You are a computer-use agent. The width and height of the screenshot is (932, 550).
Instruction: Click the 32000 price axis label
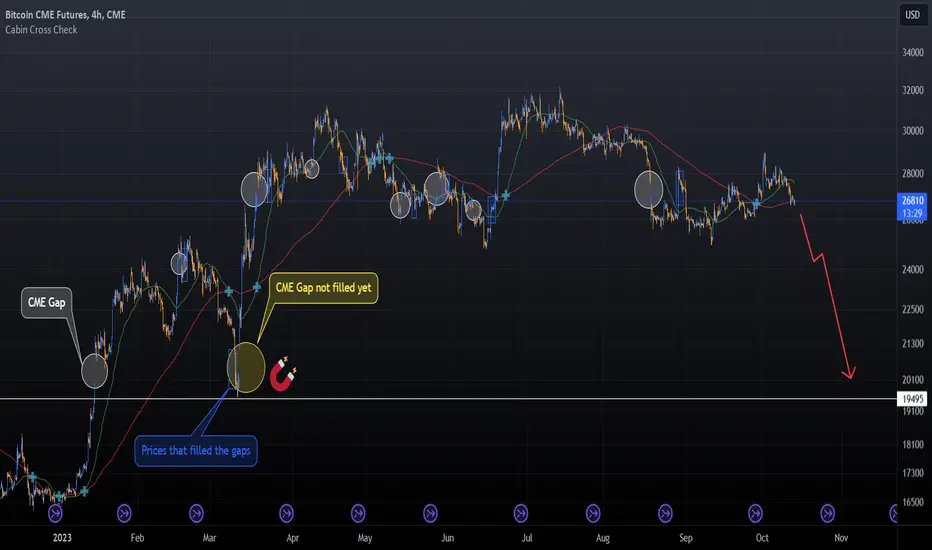912,90
